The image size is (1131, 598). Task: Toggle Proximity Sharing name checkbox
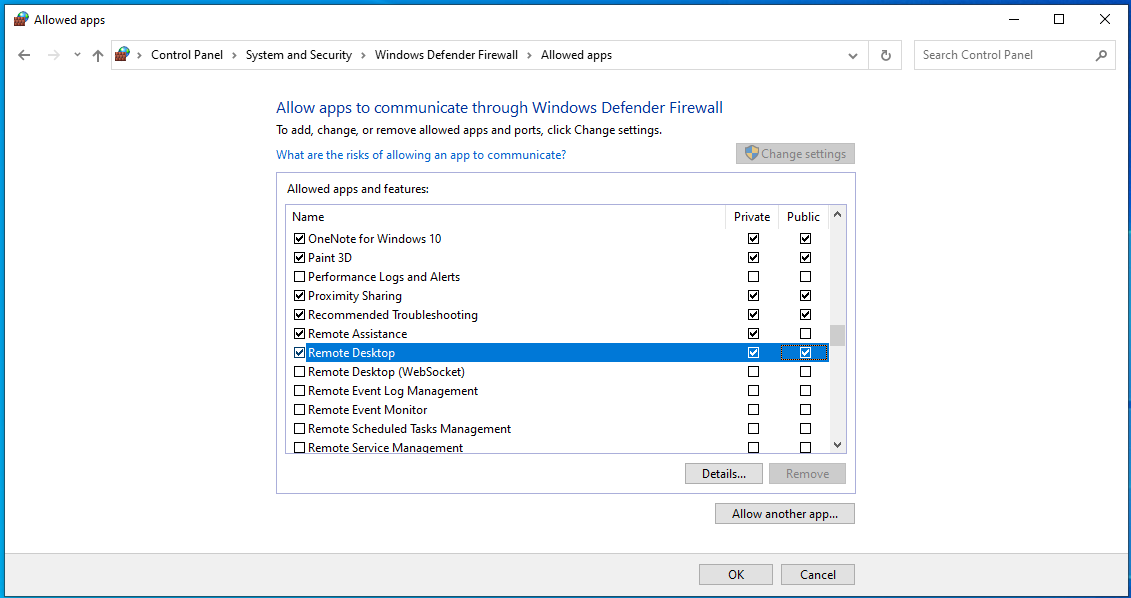tap(299, 296)
